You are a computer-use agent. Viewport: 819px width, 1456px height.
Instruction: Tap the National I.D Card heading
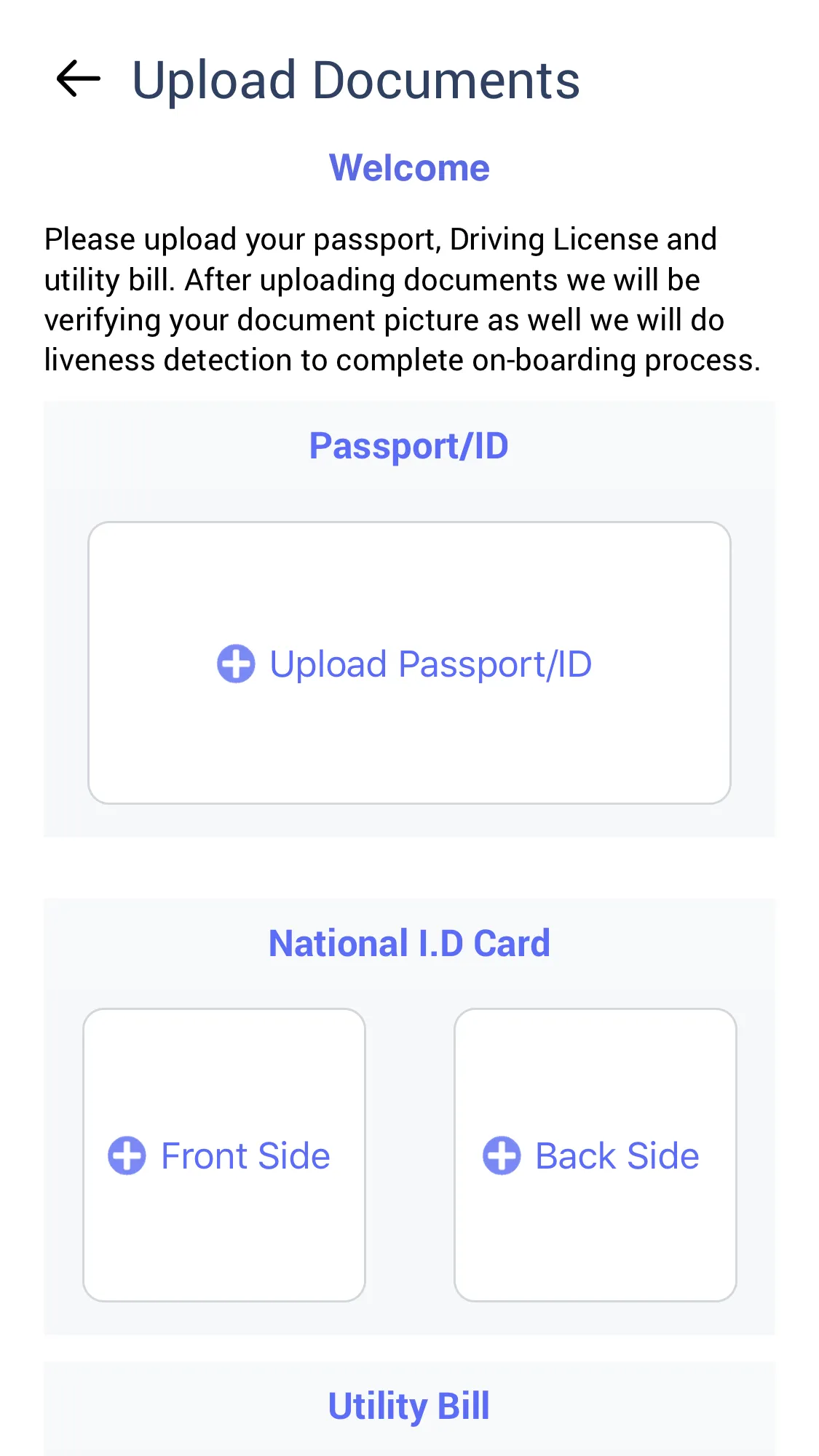409,944
